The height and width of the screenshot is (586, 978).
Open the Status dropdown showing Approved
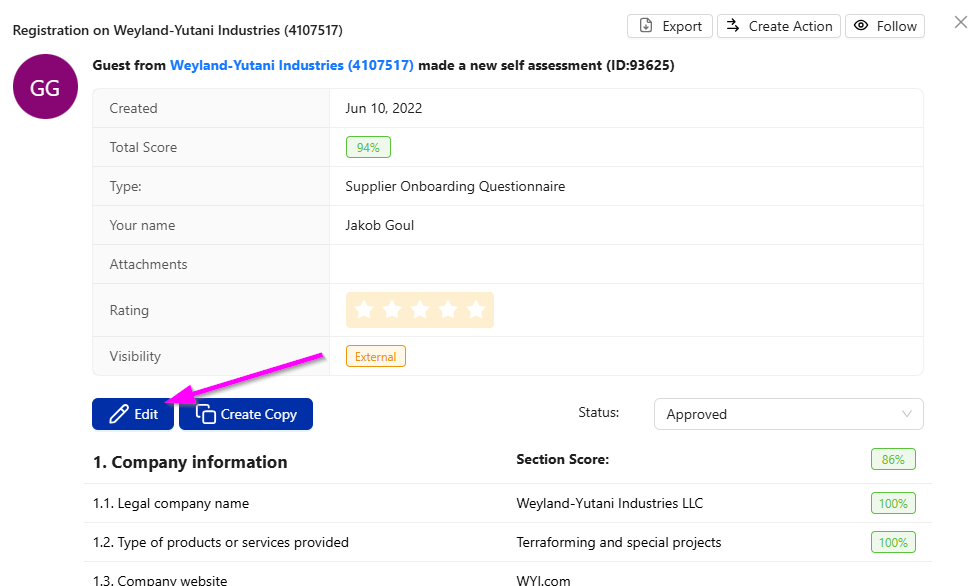point(788,414)
